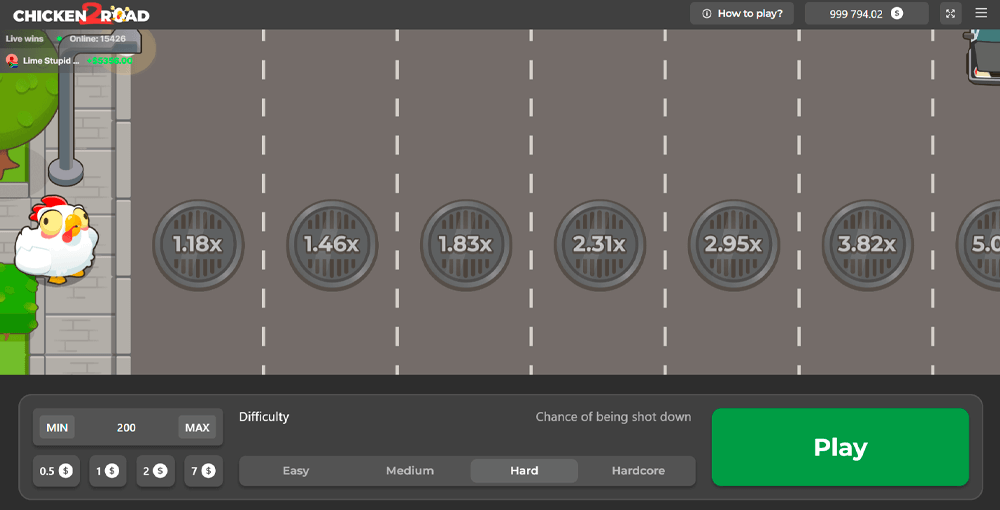Open the How to play? guide
This screenshot has width=1000, height=510.
[742, 14]
